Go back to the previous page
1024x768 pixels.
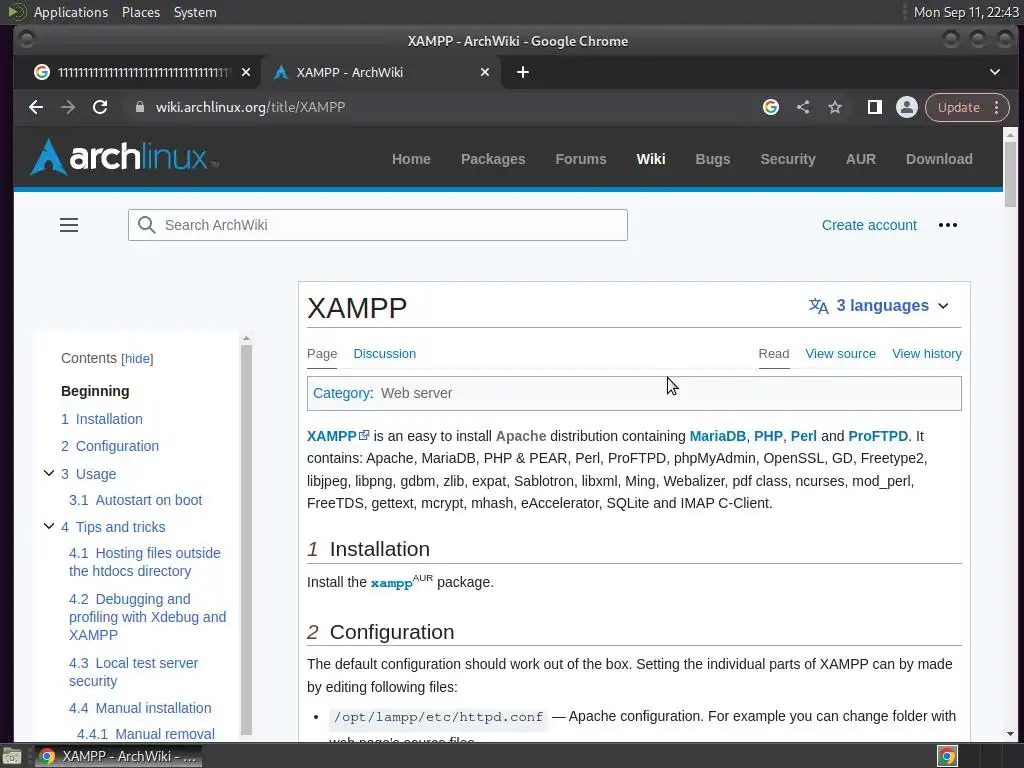click(x=36, y=107)
